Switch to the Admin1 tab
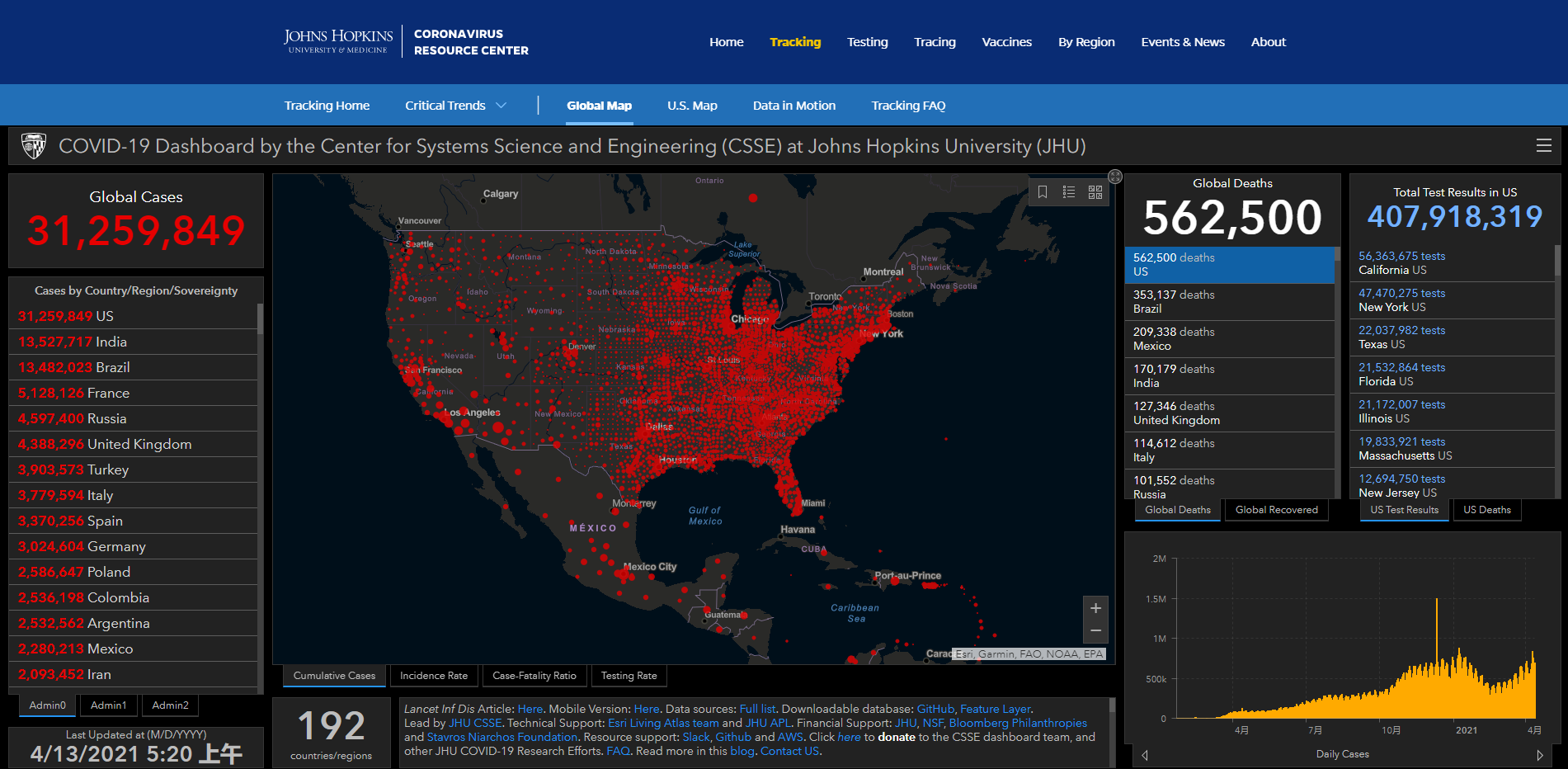Screen dimensions: 1568x769 click(109, 705)
